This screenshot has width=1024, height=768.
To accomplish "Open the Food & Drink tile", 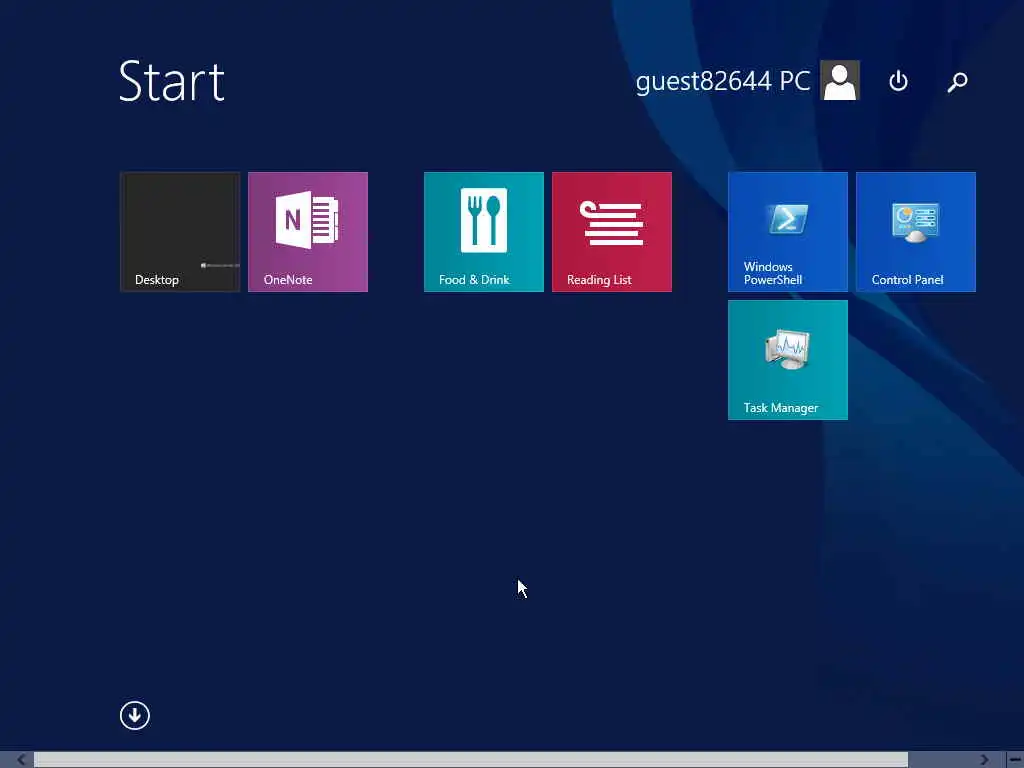I will tap(483, 232).
